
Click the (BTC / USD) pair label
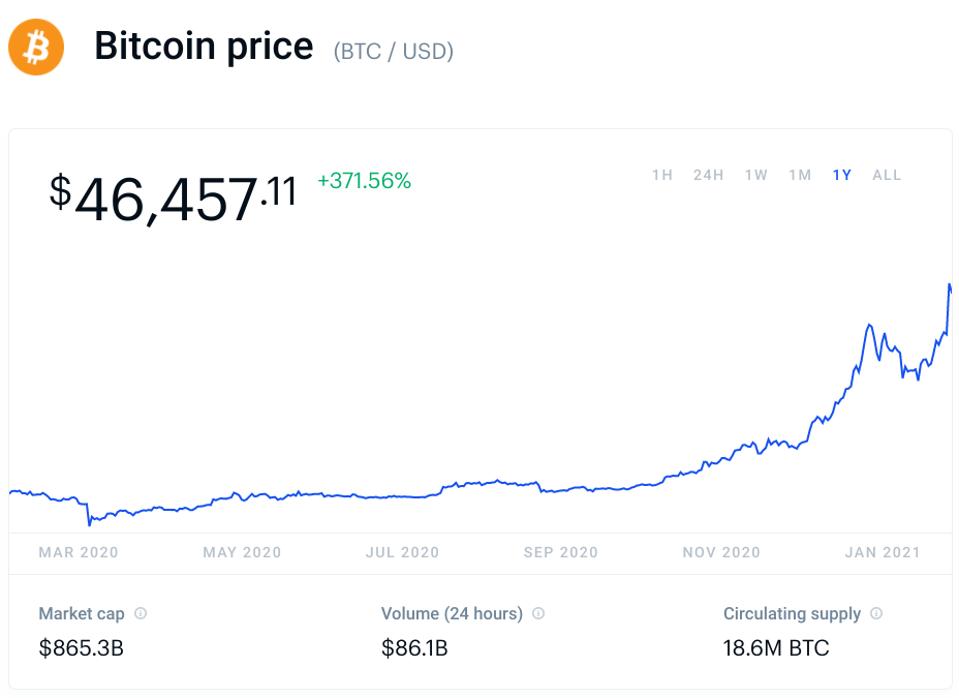coord(393,51)
